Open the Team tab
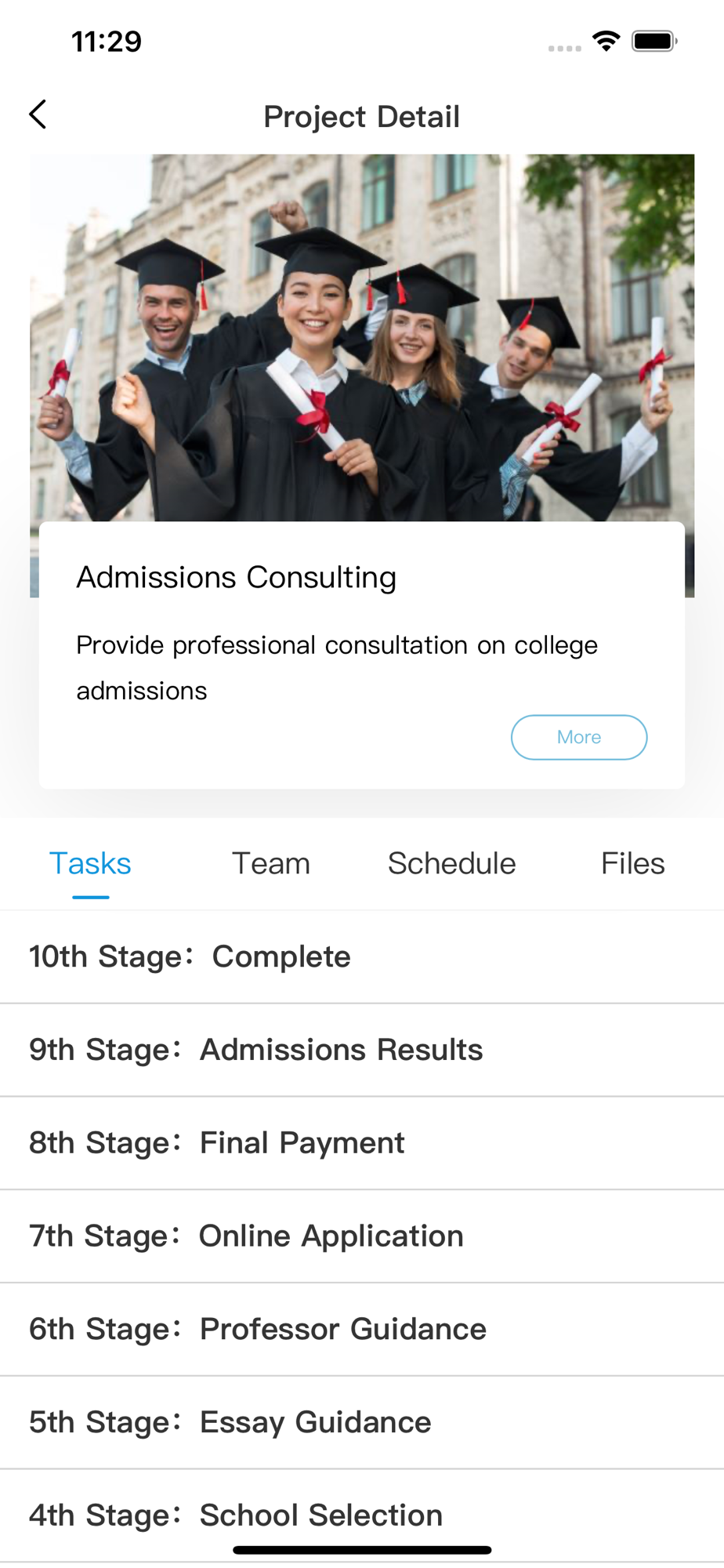The image size is (724, 1568). tap(271, 864)
